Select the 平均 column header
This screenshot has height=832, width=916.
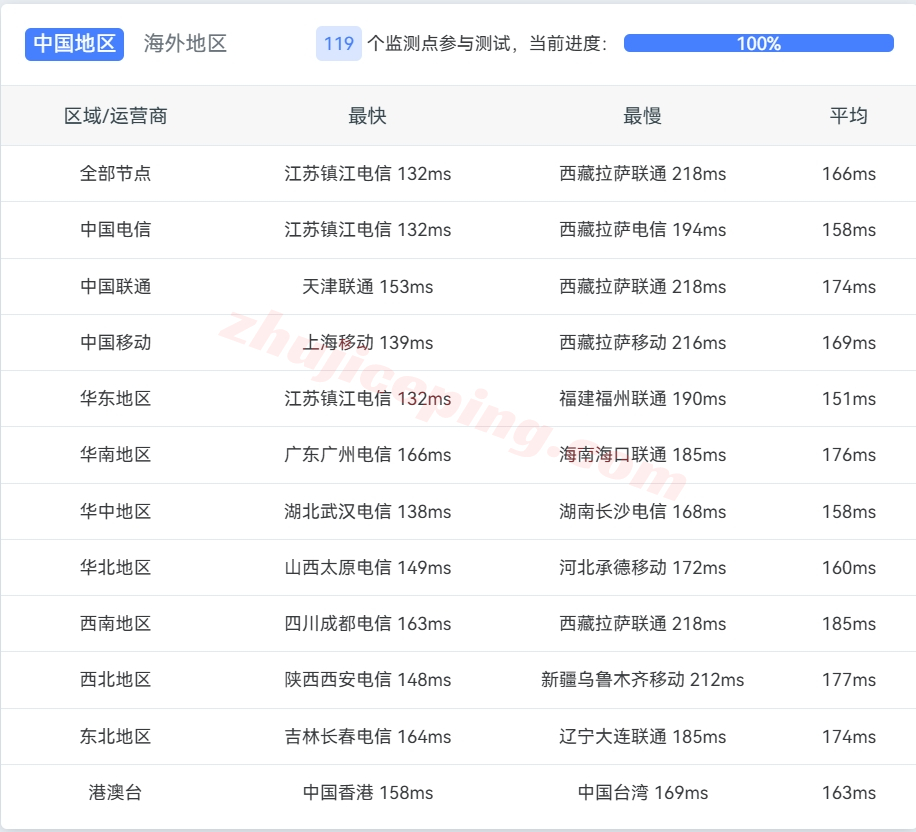pyautogui.click(x=849, y=116)
